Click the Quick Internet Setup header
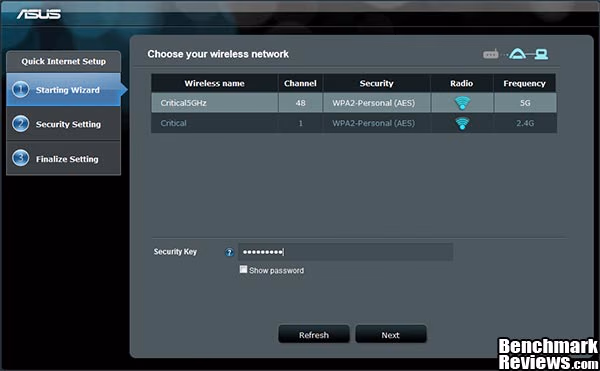Screen dimensions: 600x371 [x=64, y=62]
